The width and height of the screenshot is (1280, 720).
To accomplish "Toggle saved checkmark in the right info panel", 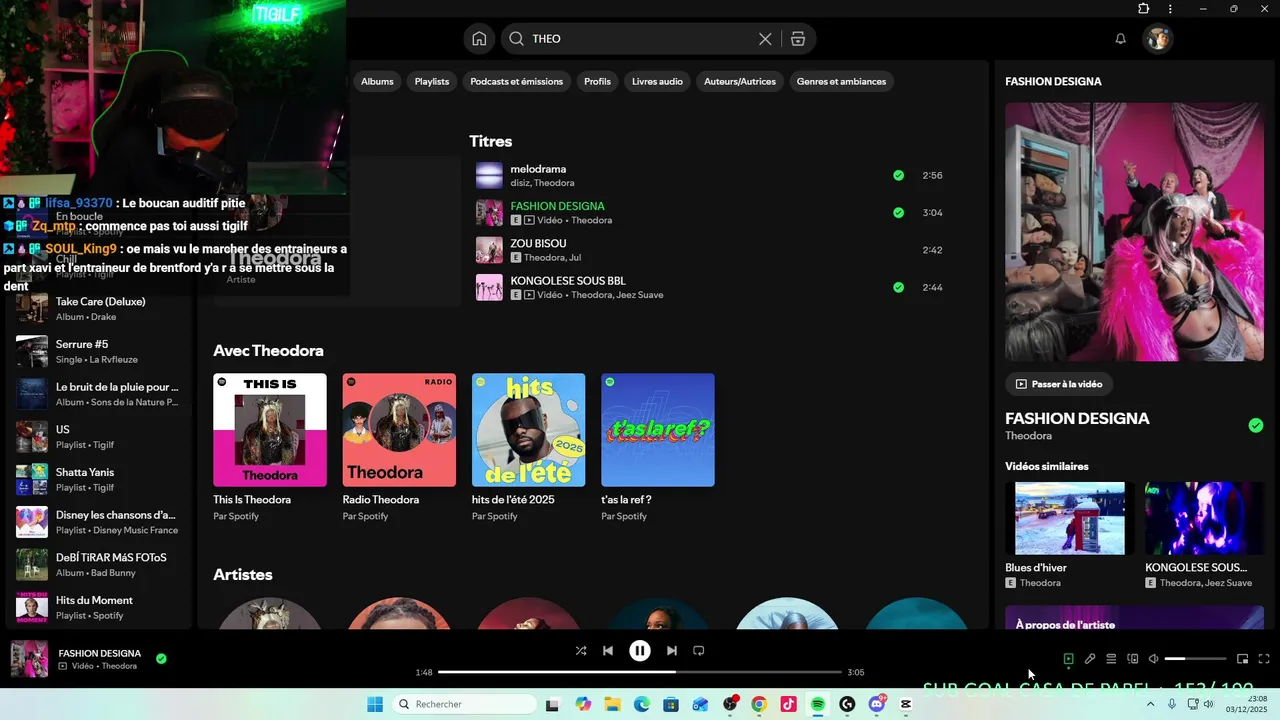I will (1256, 425).
